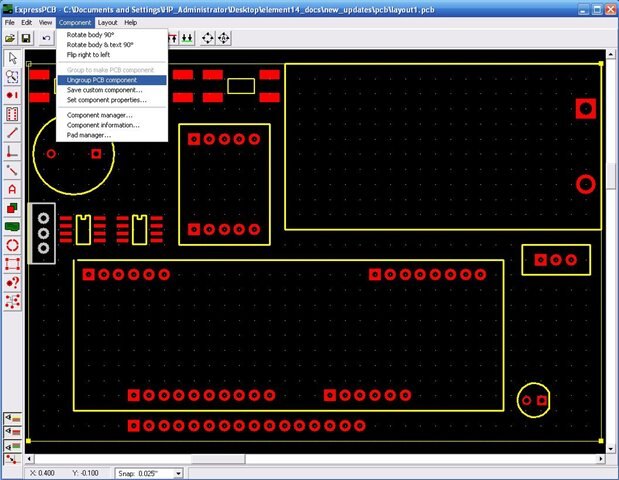Click the open file folder icon

point(10,38)
